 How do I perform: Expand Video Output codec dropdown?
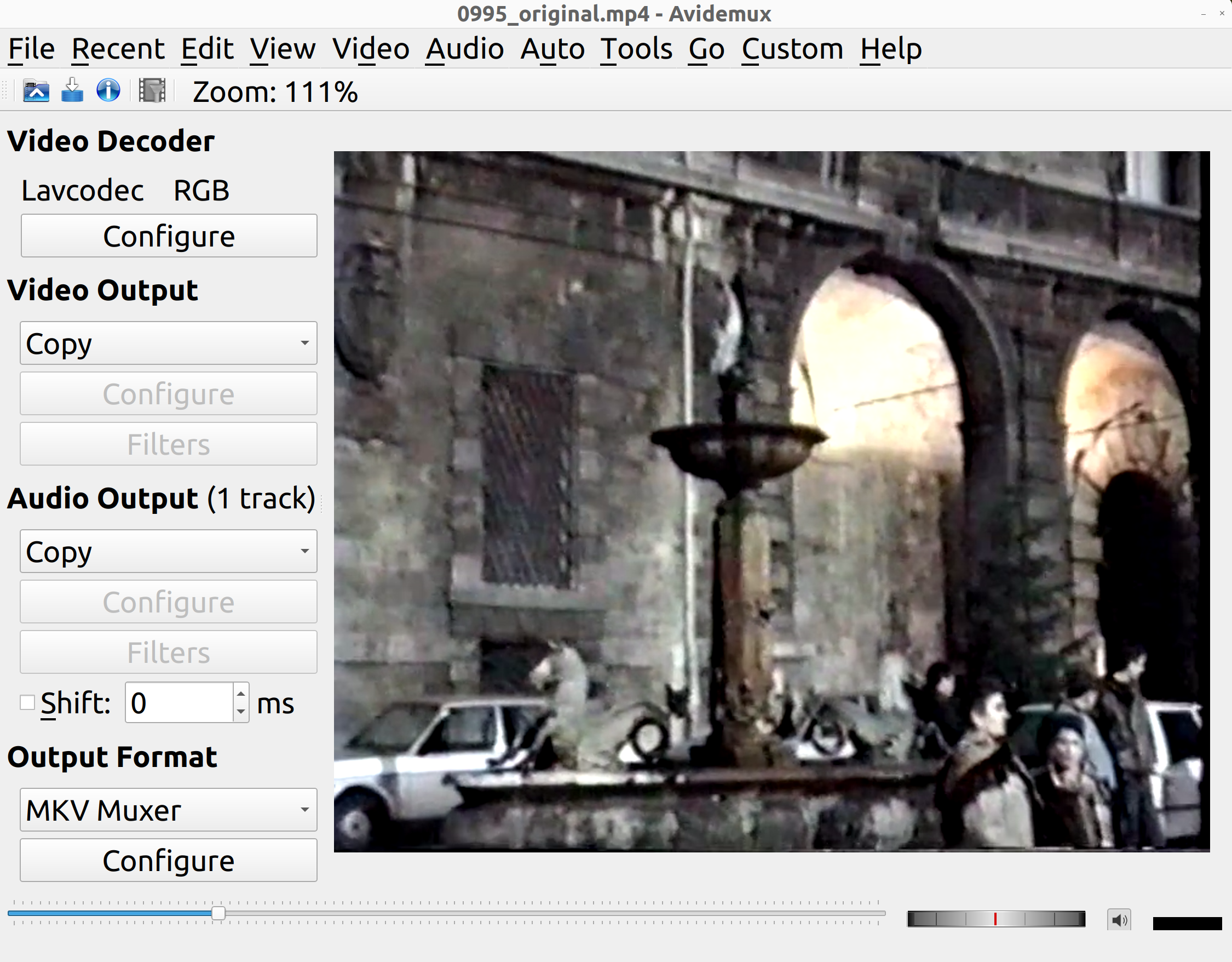click(169, 343)
